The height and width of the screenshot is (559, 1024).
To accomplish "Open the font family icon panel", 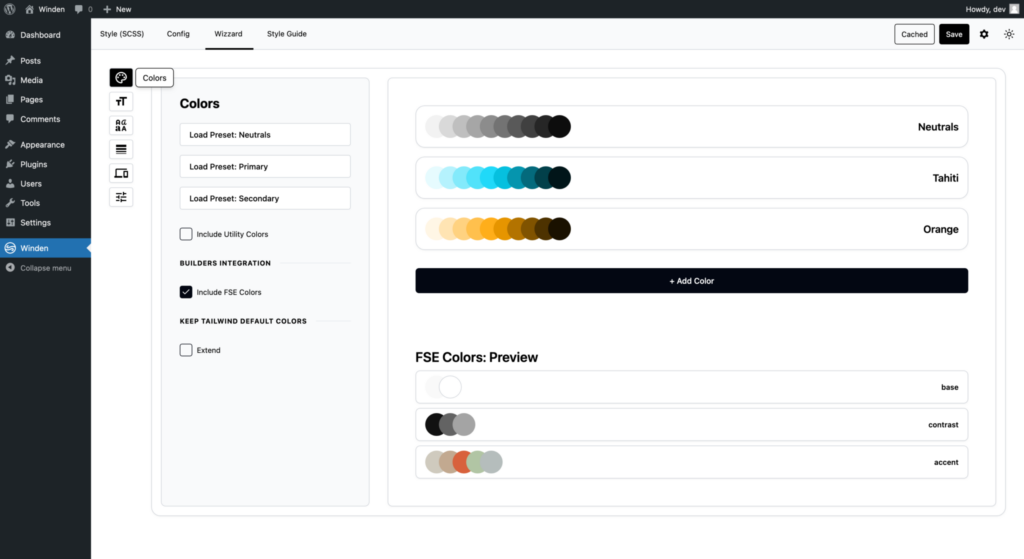I will click(x=121, y=125).
